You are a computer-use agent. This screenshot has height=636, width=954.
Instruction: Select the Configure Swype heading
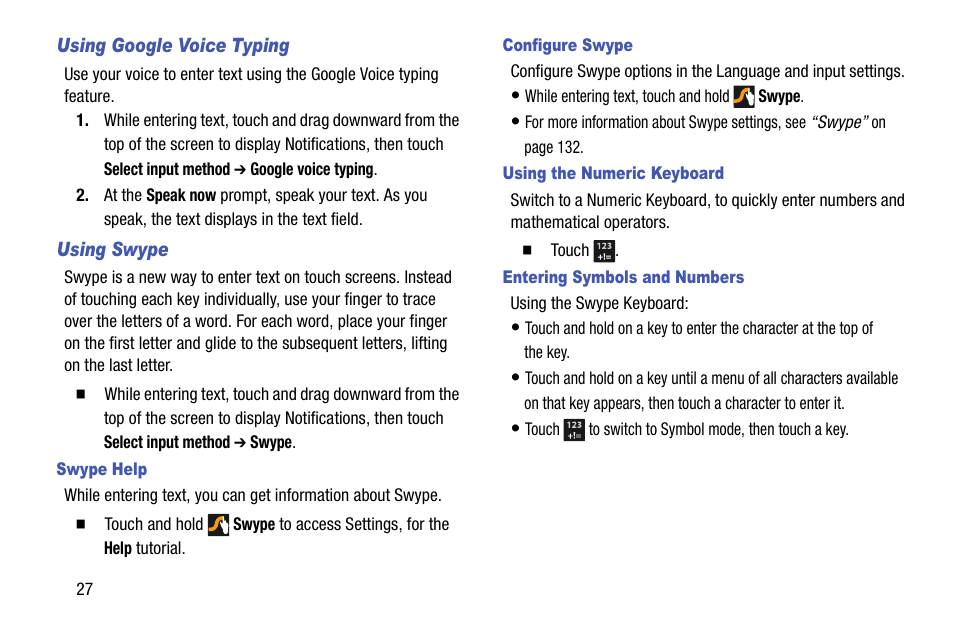click(567, 45)
